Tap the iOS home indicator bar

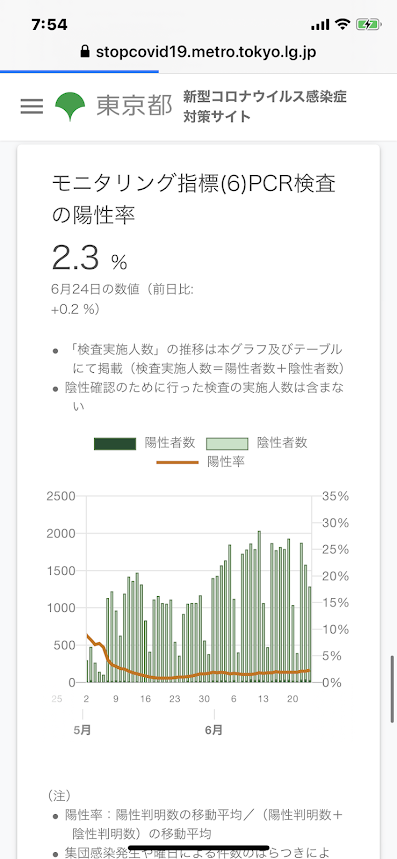[x=198, y=848]
